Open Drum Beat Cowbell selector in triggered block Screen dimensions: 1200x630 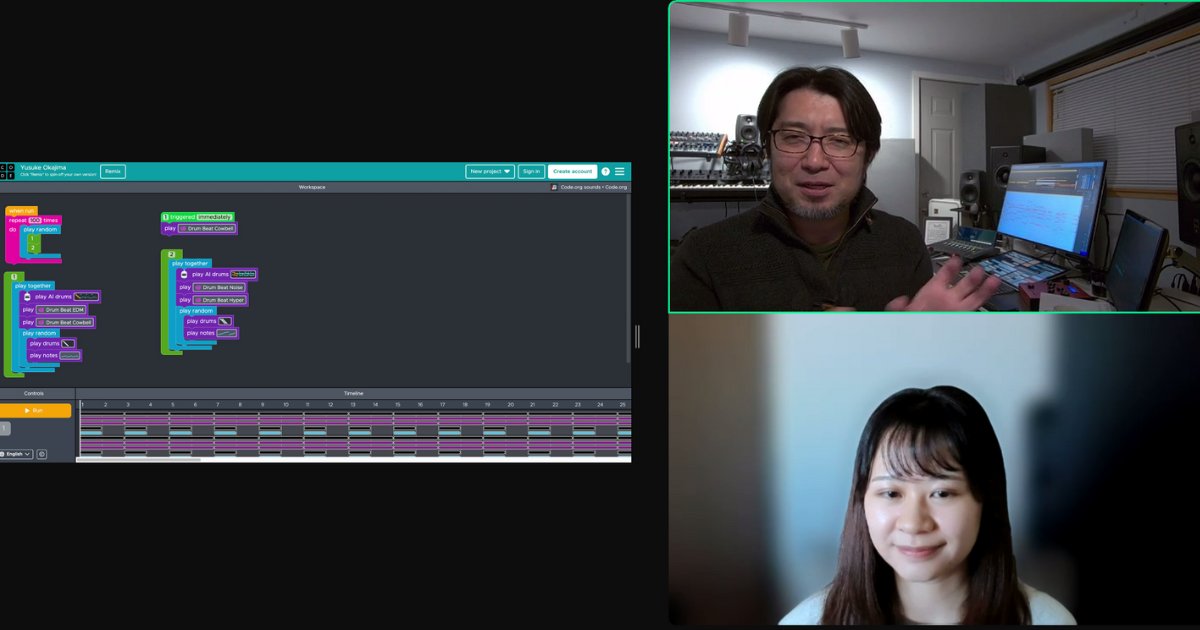[x=207, y=228]
